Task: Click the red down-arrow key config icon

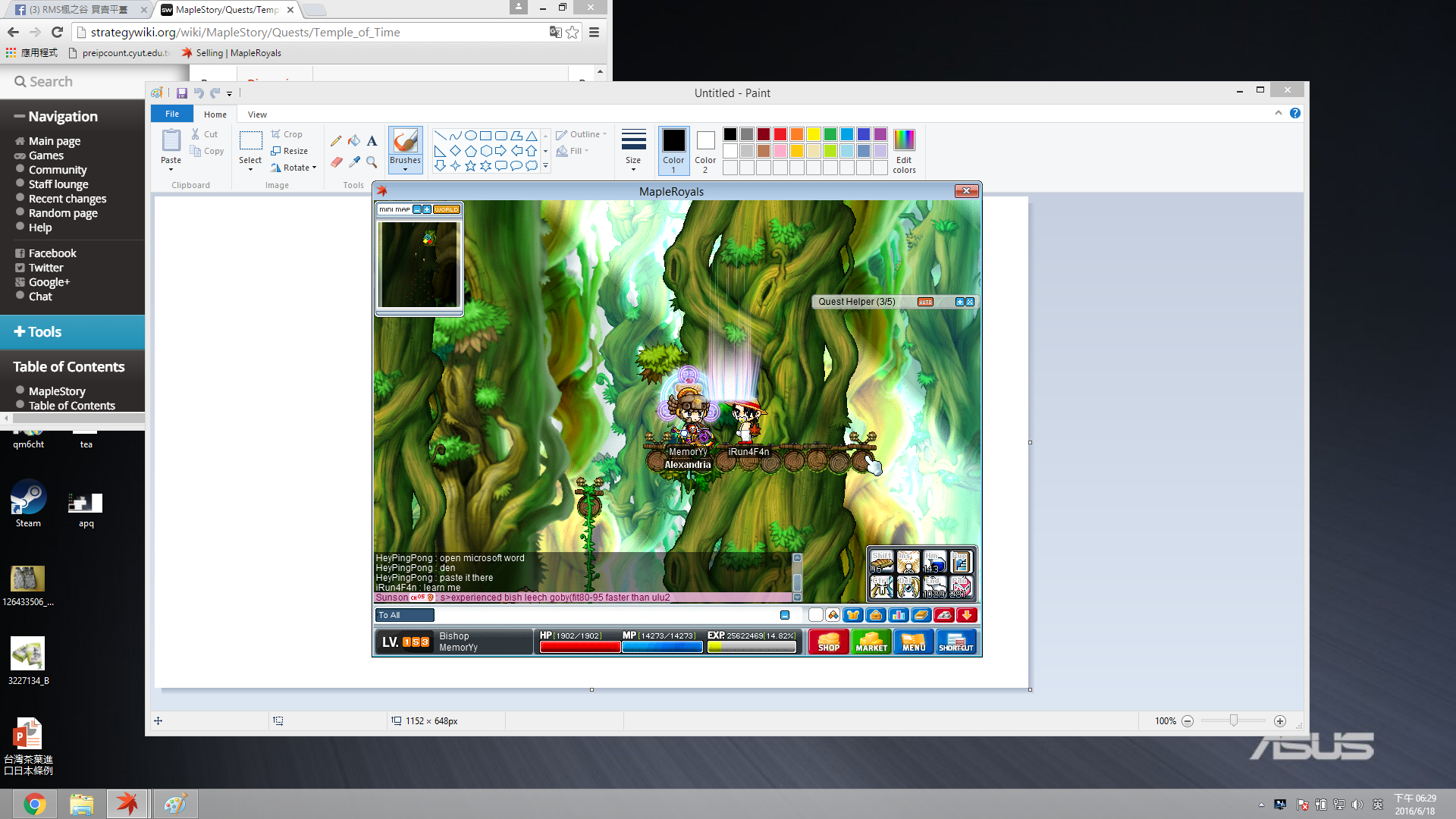Action: tap(967, 615)
